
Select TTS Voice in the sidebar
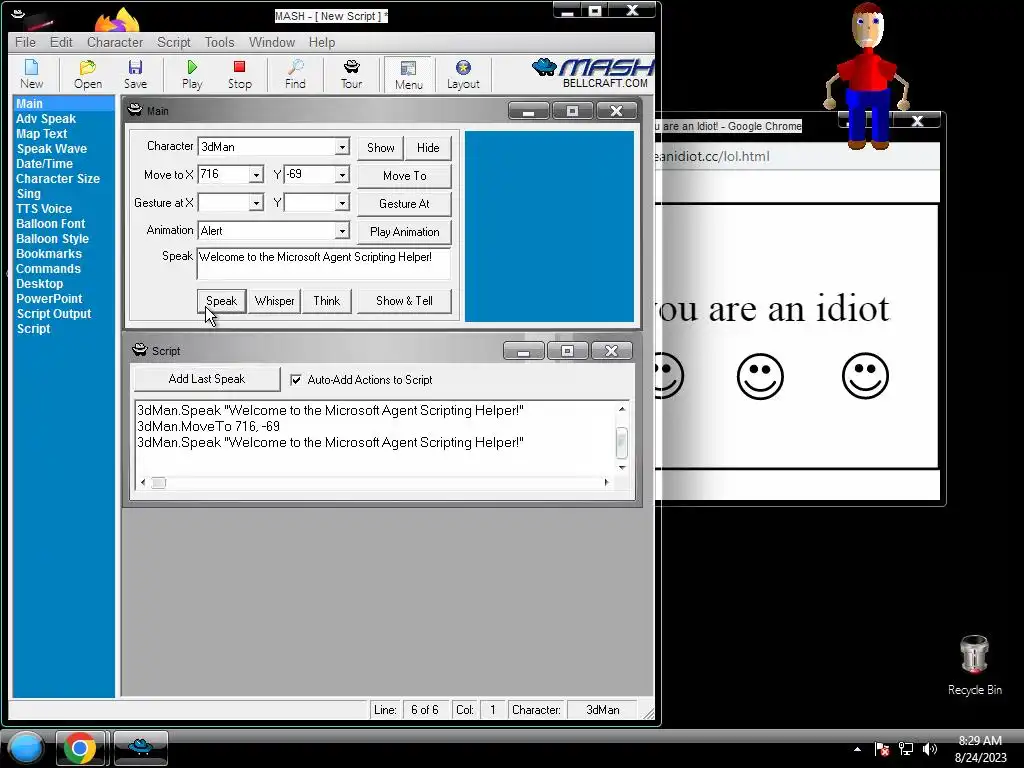coord(44,209)
